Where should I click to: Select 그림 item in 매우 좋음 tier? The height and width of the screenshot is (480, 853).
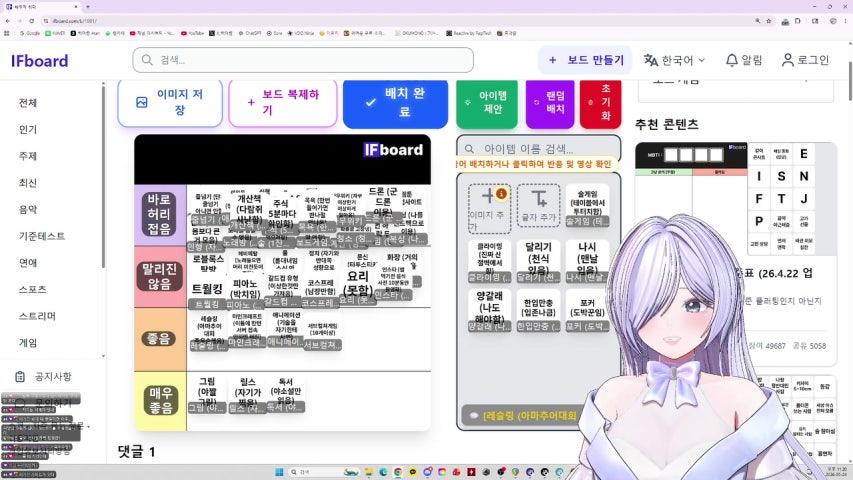coord(207,394)
